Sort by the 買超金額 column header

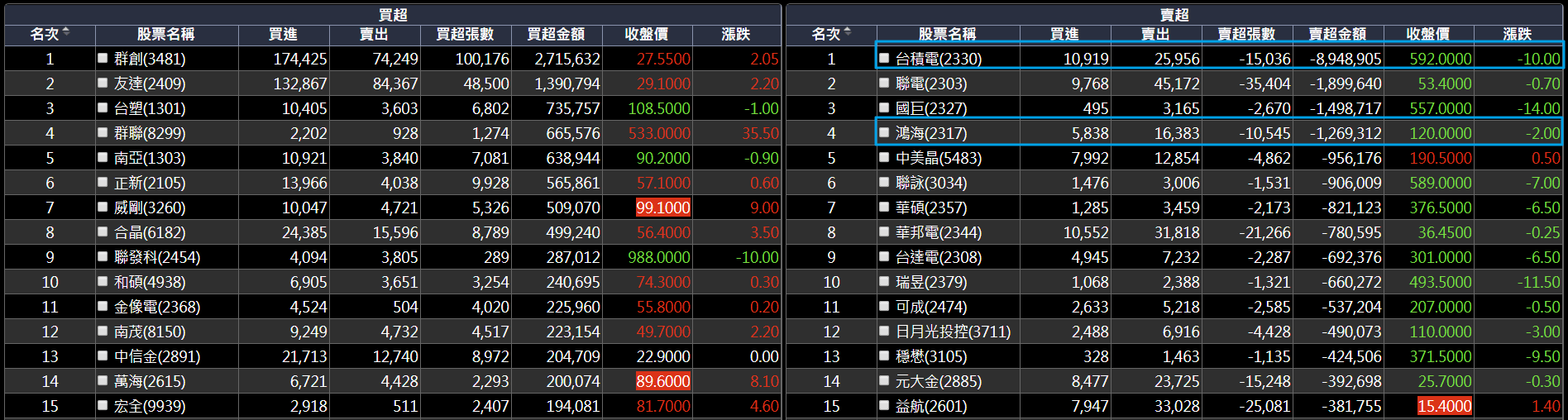point(556,34)
